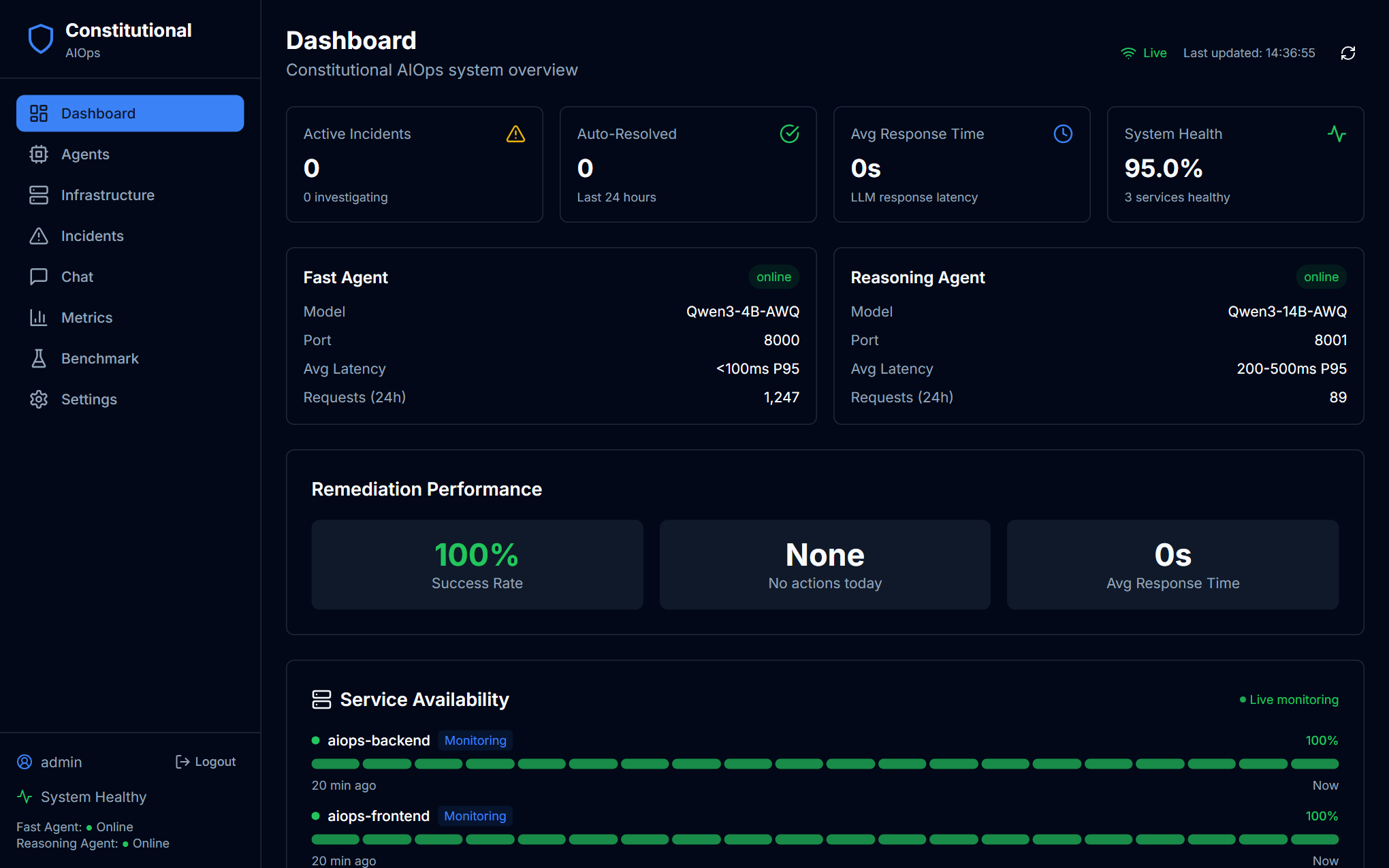Click the aiops-frontend Monitoring badge

pos(475,816)
